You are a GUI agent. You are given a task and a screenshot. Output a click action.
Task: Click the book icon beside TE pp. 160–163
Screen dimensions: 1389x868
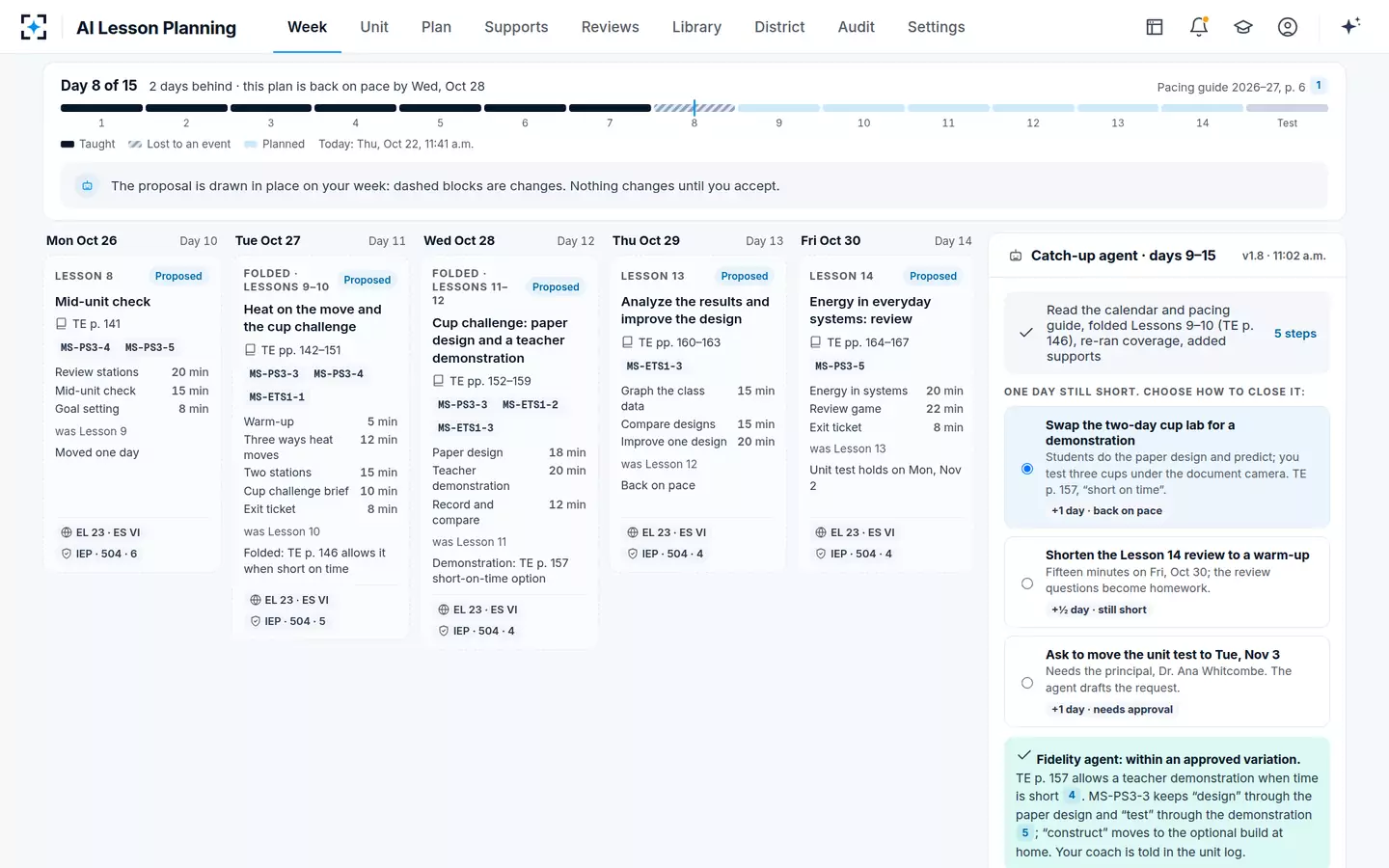[x=627, y=342]
